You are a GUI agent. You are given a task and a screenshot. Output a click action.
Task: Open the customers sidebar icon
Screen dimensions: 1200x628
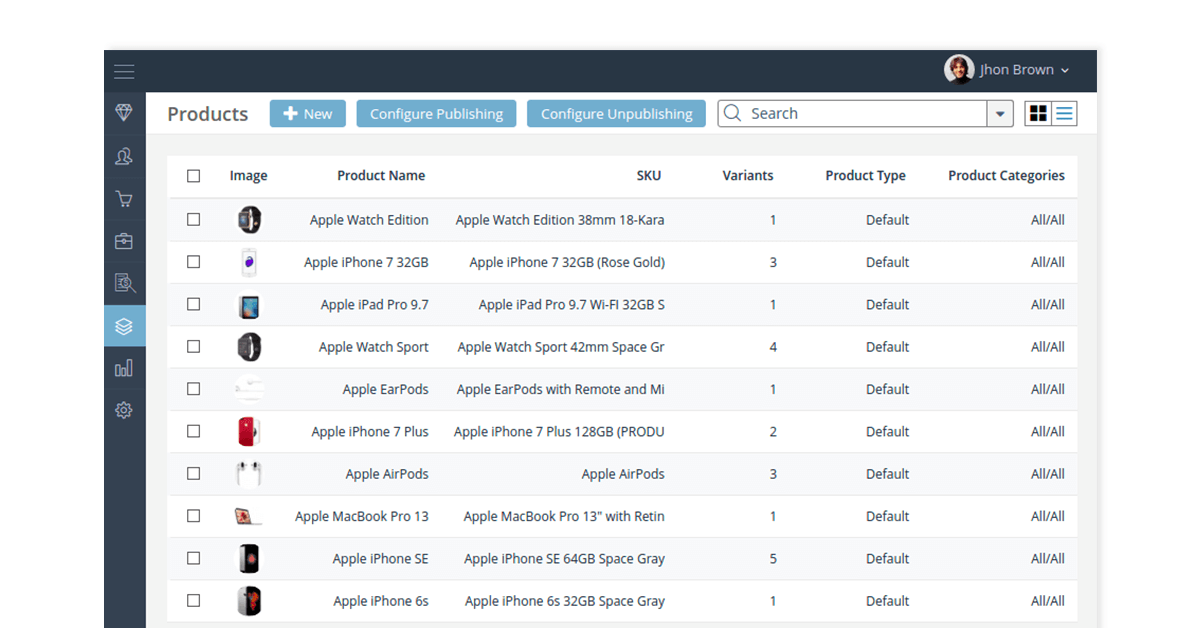coord(124,156)
